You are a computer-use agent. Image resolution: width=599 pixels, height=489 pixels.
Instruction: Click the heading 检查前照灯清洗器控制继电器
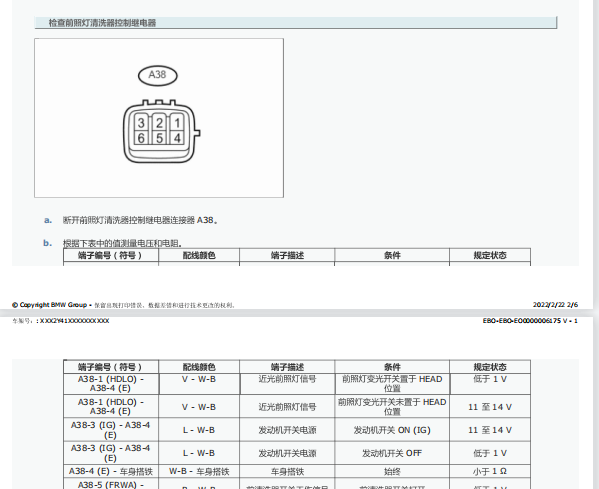[102, 23]
